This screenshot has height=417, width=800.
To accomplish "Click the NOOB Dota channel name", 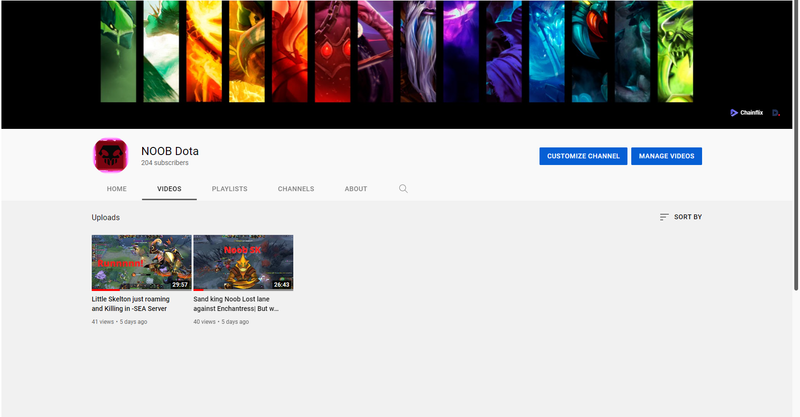I will coord(170,151).
